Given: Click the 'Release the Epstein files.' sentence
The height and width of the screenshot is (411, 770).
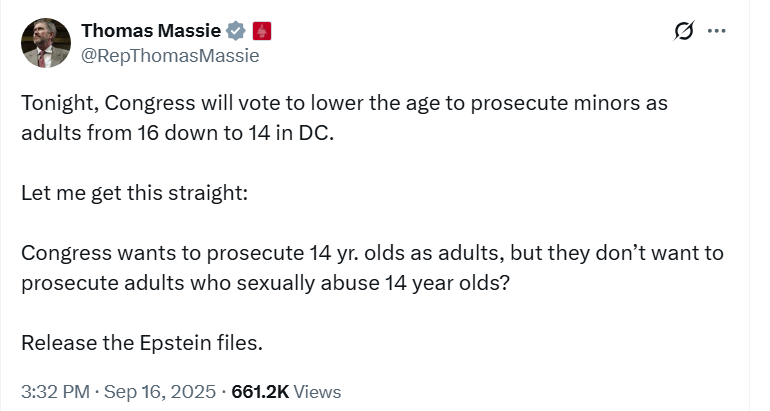Looking at the screenshot, I should tap(142, 343).
